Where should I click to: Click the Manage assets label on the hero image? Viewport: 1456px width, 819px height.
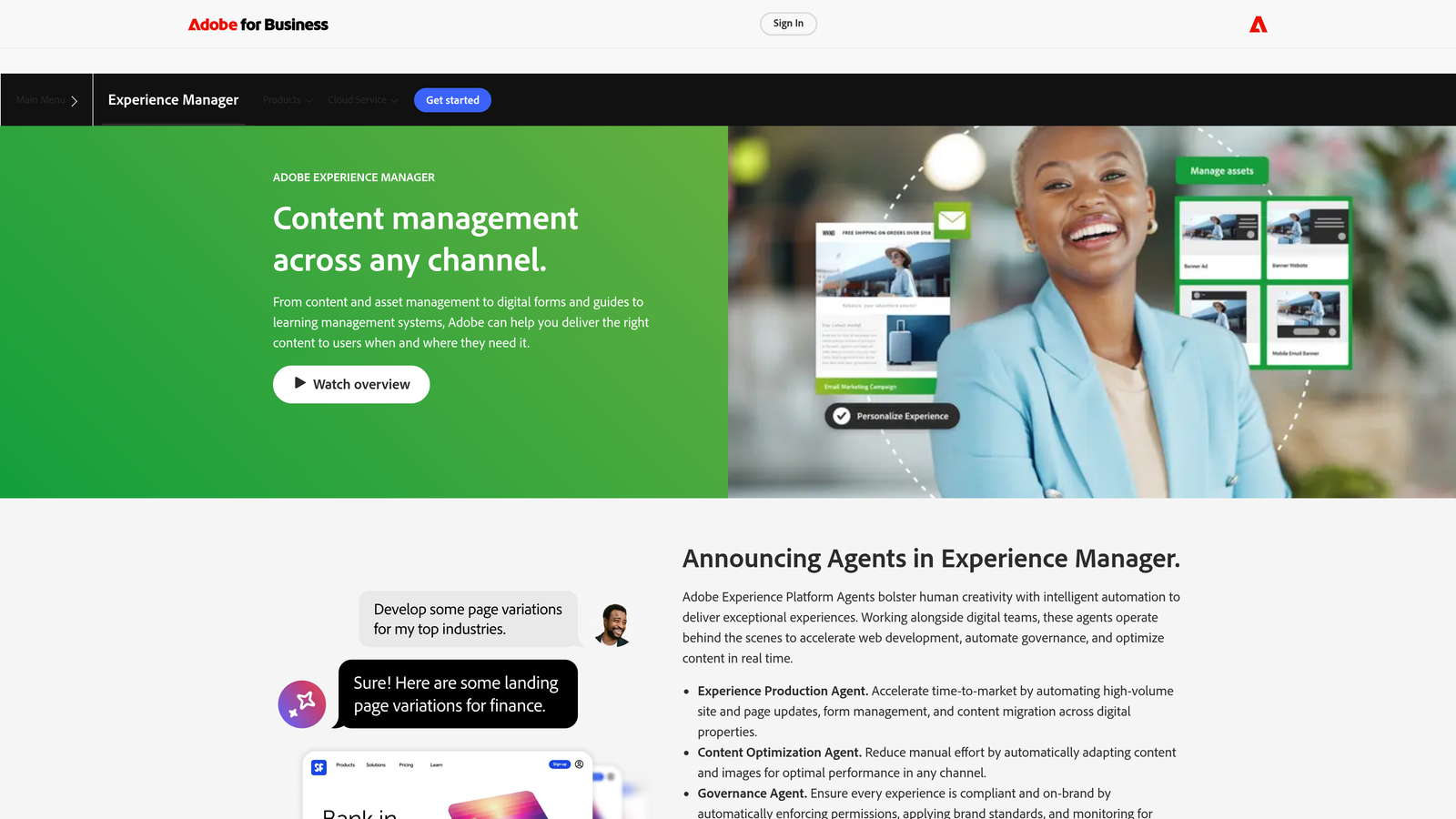[x=1222, y=171]
